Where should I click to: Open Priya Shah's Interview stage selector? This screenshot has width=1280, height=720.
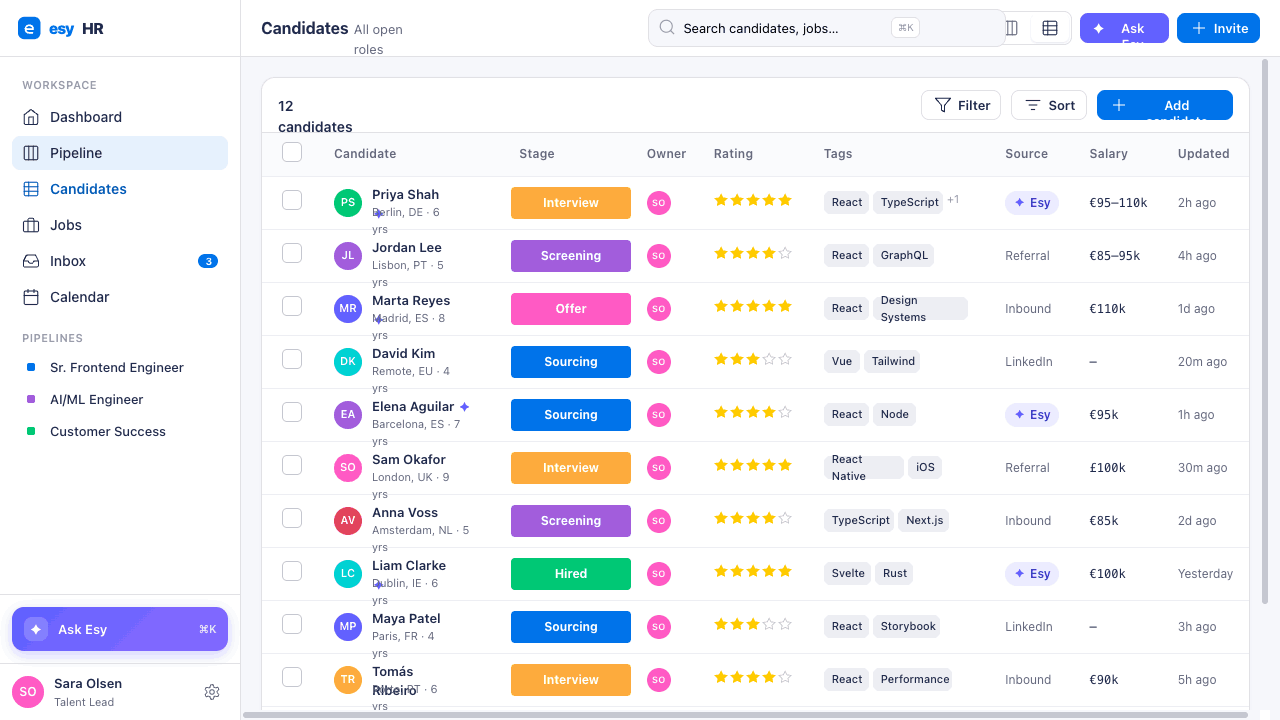coord(571,203)
